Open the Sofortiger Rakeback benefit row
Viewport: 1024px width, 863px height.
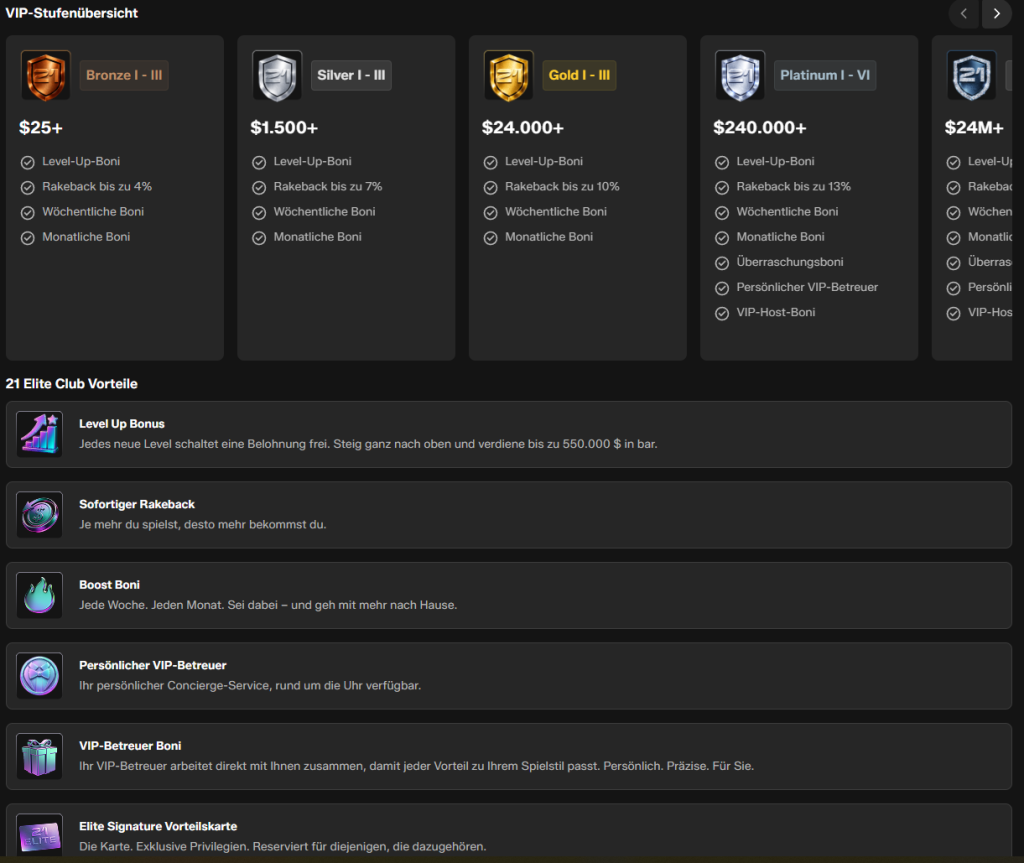[x=509, y=515]
